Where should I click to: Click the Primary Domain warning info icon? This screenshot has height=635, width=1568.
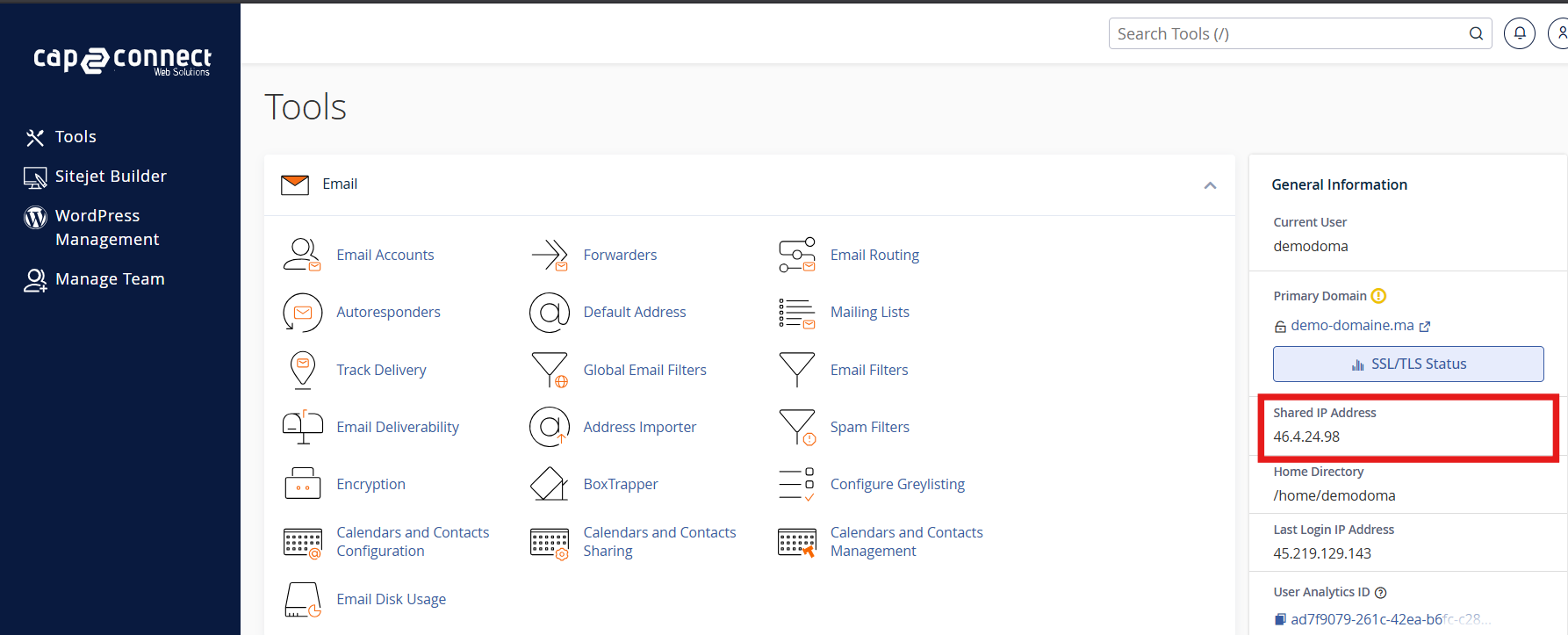coord(1378,296)
